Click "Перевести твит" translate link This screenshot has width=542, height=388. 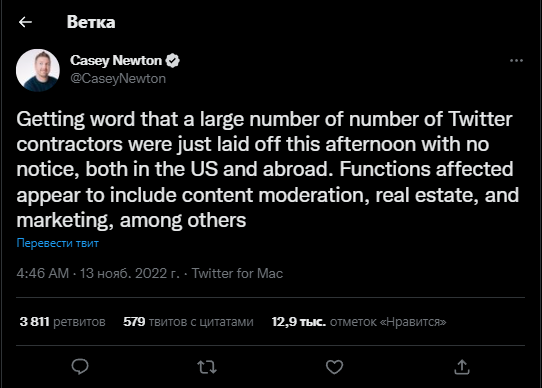pyautogui.click(x=58, y=243)
